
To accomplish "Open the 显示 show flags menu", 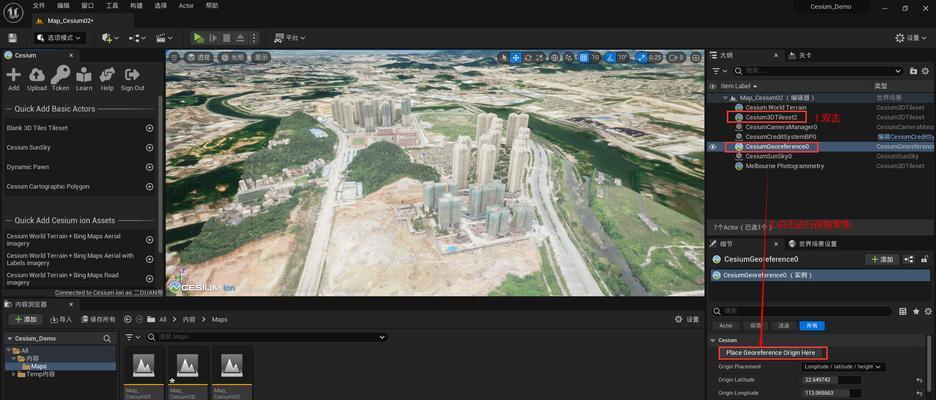I will coord(261,58).
